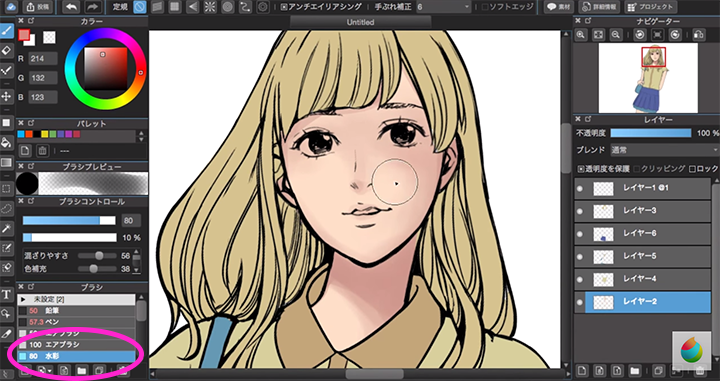Select the Magic Wand tool
This screenshot has width=720, height=381.
[6, 229]
